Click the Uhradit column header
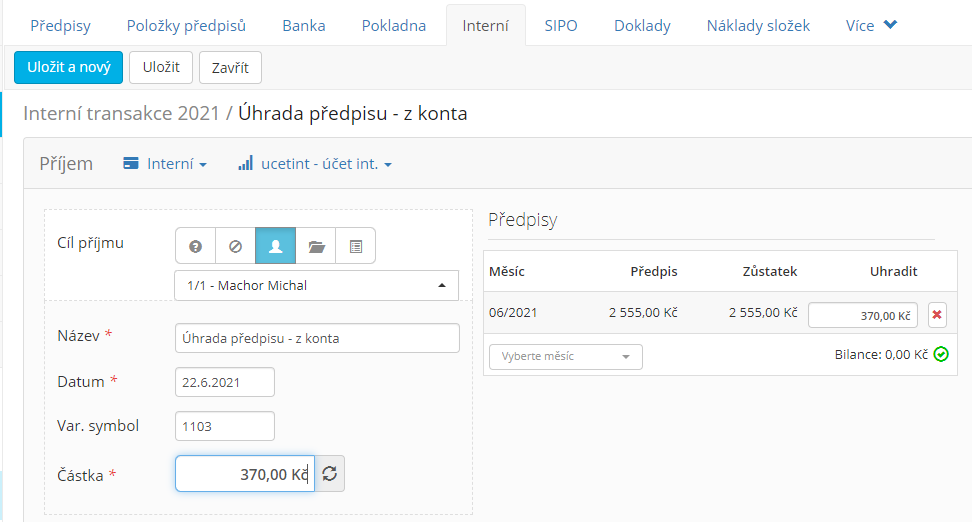The width and height of the screenshot is (972, 522). 893,272
